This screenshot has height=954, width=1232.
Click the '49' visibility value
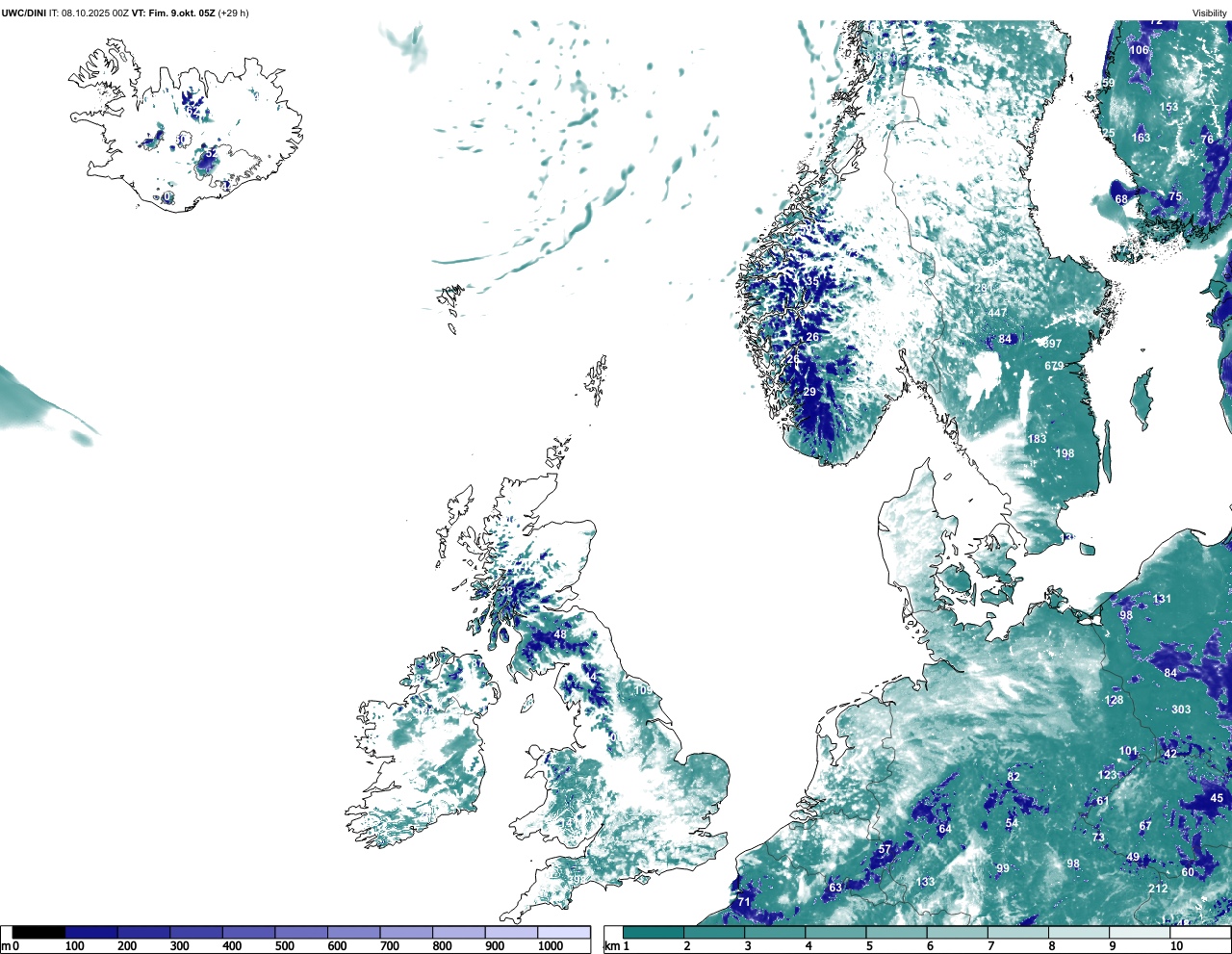pos(1133,857)
